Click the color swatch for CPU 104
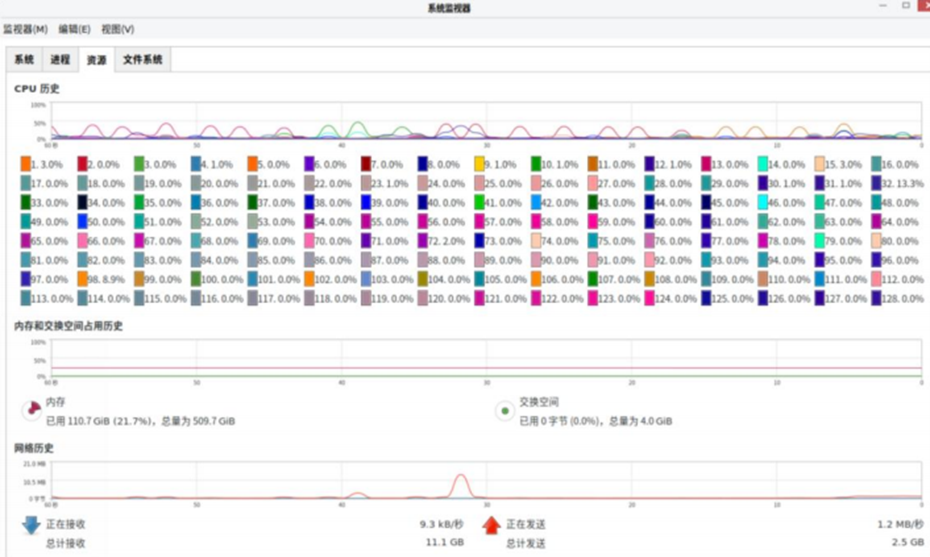This screenshot has width=930, height=557. point(423,279)
